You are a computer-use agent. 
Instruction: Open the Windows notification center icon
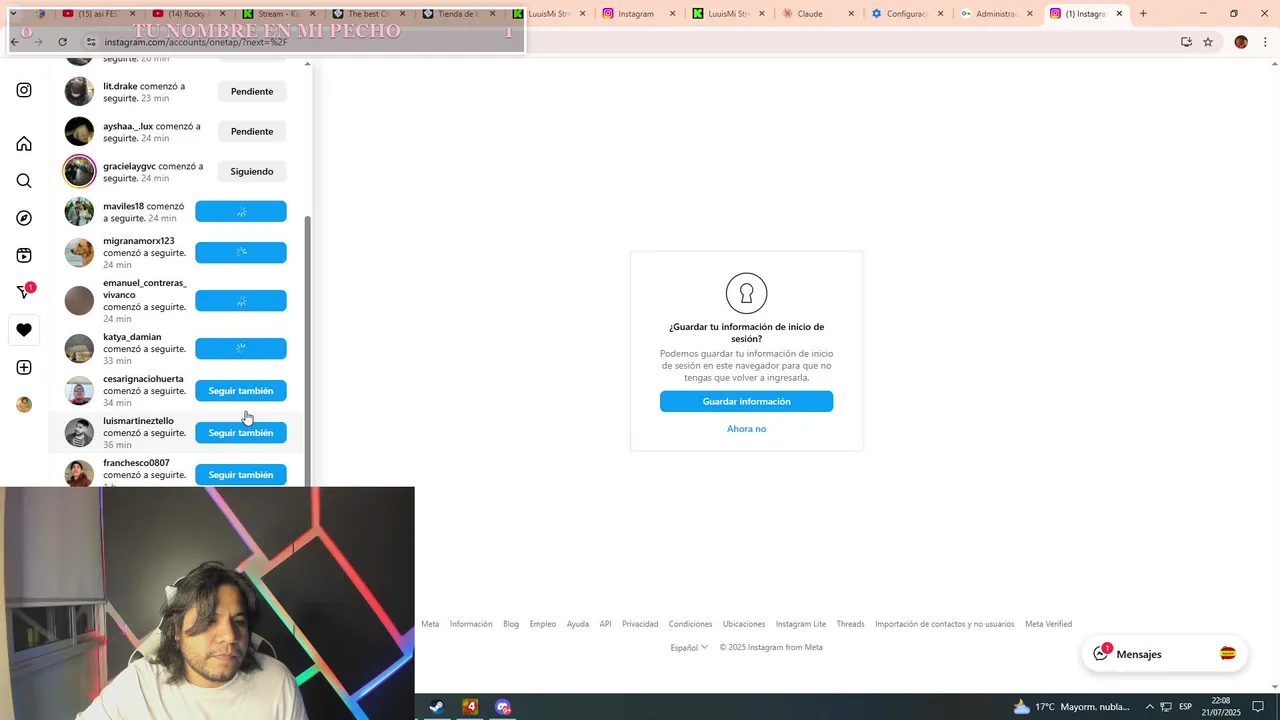(1258, 707)
